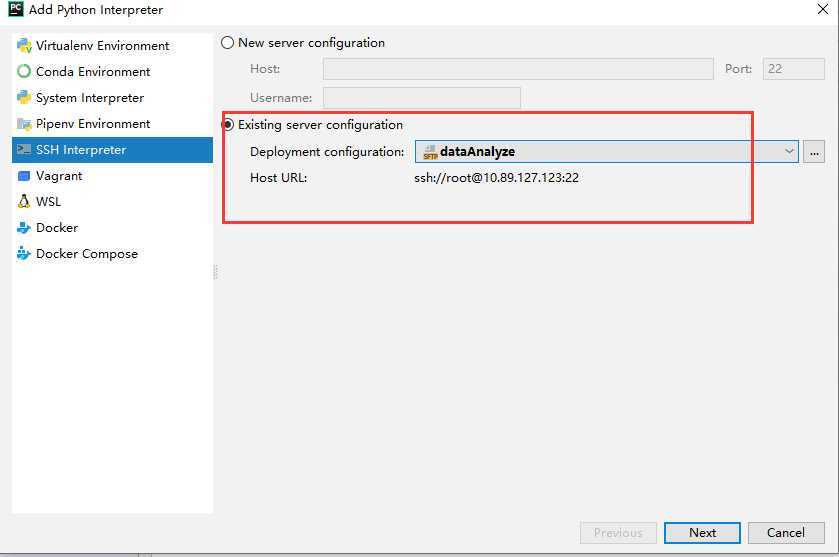Choose Docker Compose from the sidebar
839x557 pixels.
pos(86,254)
